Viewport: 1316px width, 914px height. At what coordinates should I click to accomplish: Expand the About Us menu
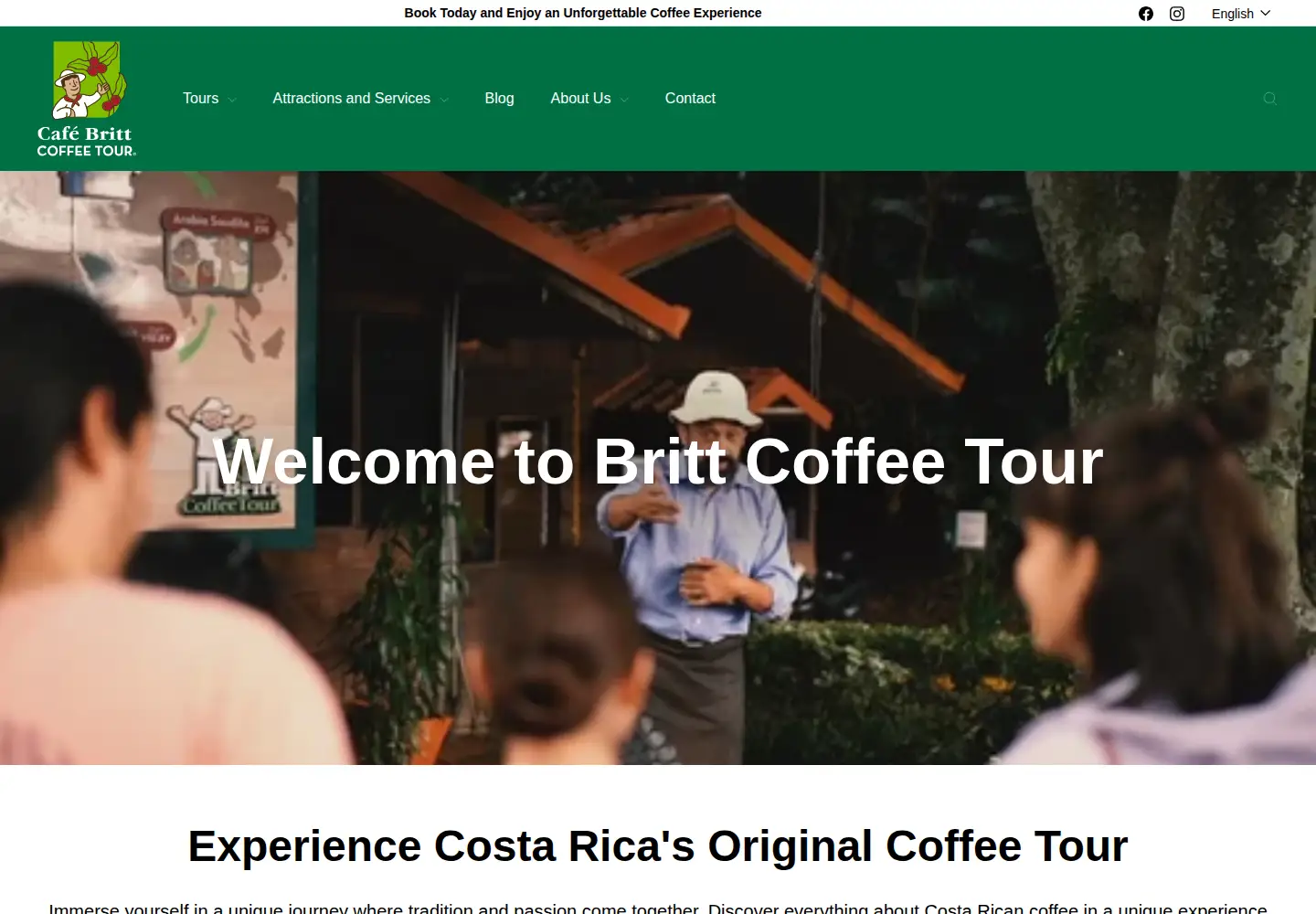pos(589,99)
